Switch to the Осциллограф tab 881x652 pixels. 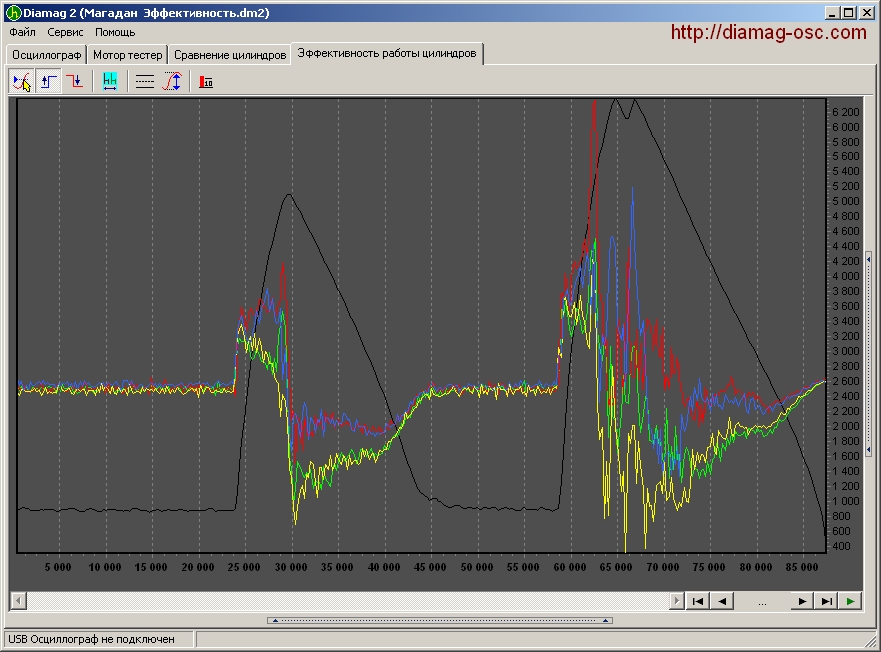(47, 55)
